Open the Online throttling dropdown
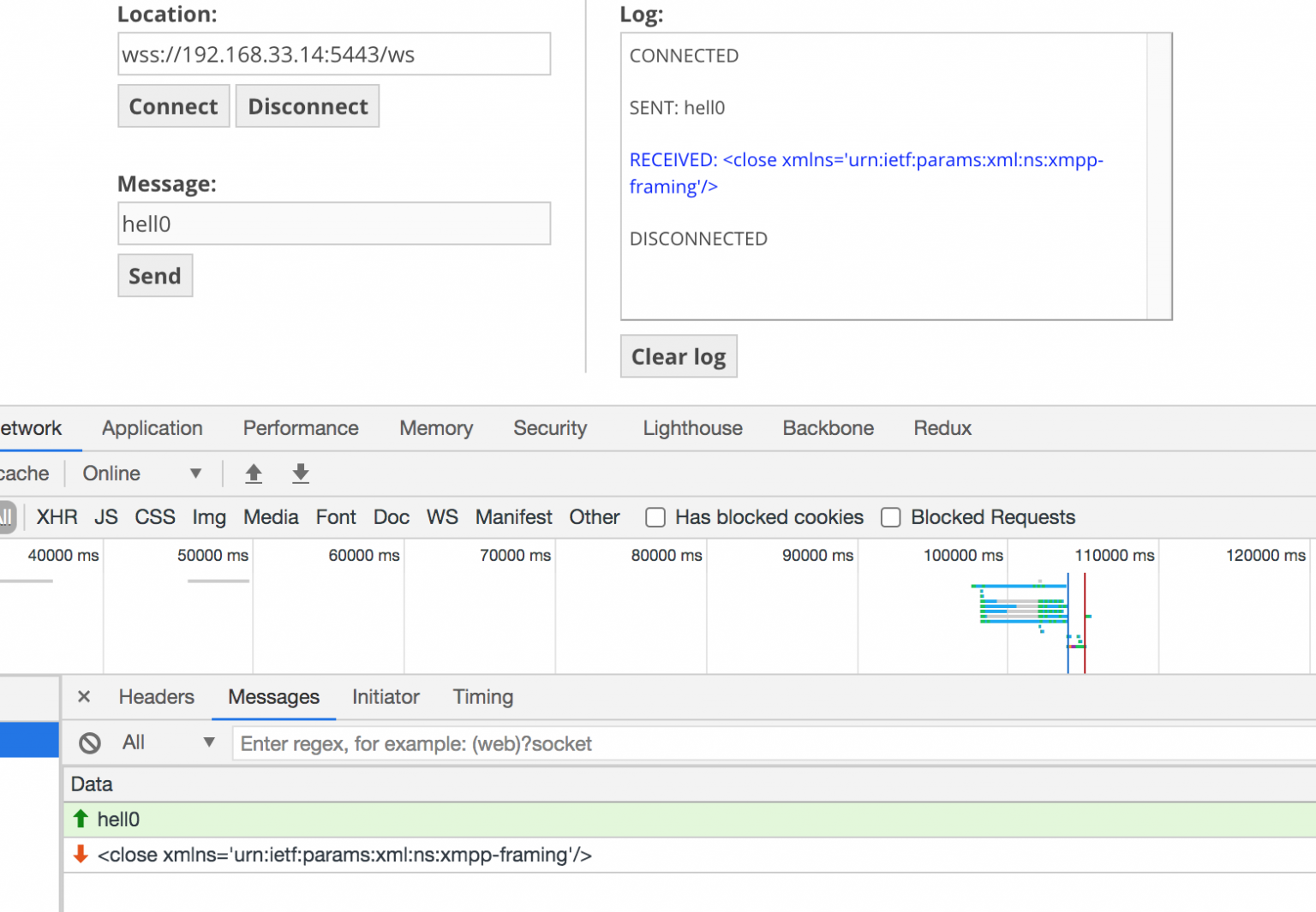 [x=141, y=474]
